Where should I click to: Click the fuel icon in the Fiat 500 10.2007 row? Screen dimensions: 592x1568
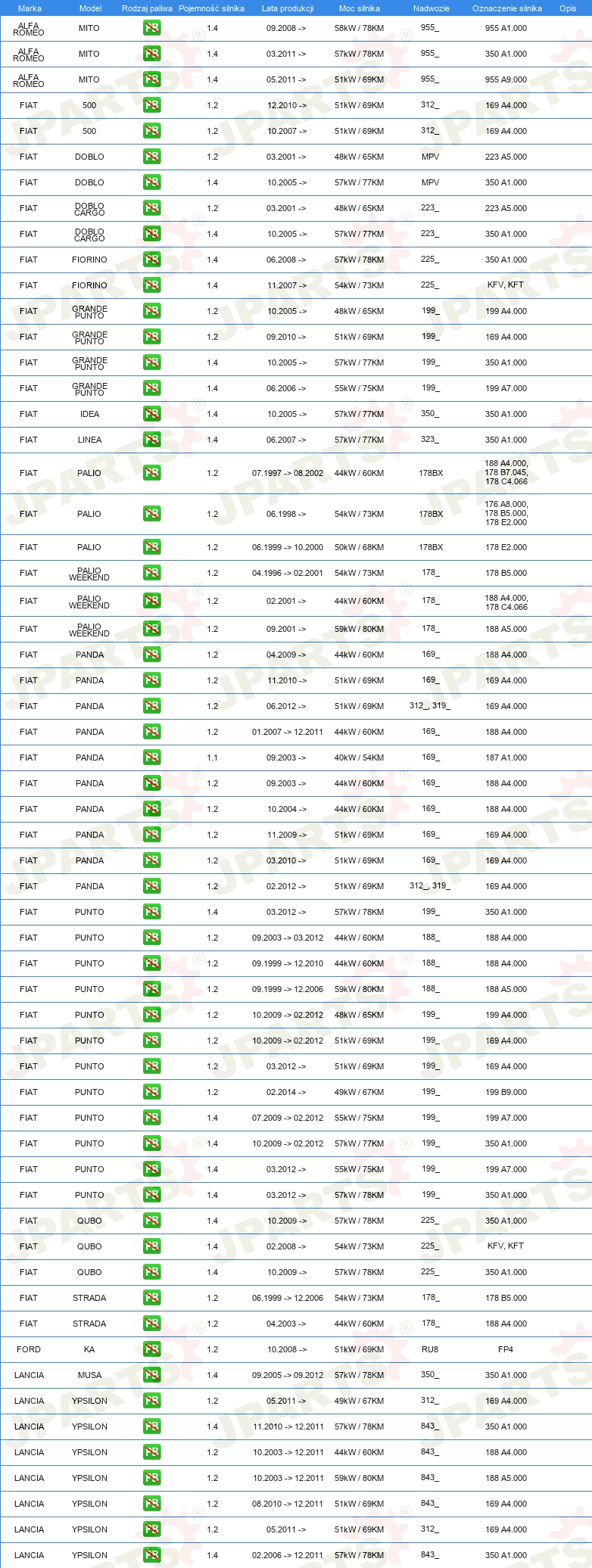[x=151, y=131]
